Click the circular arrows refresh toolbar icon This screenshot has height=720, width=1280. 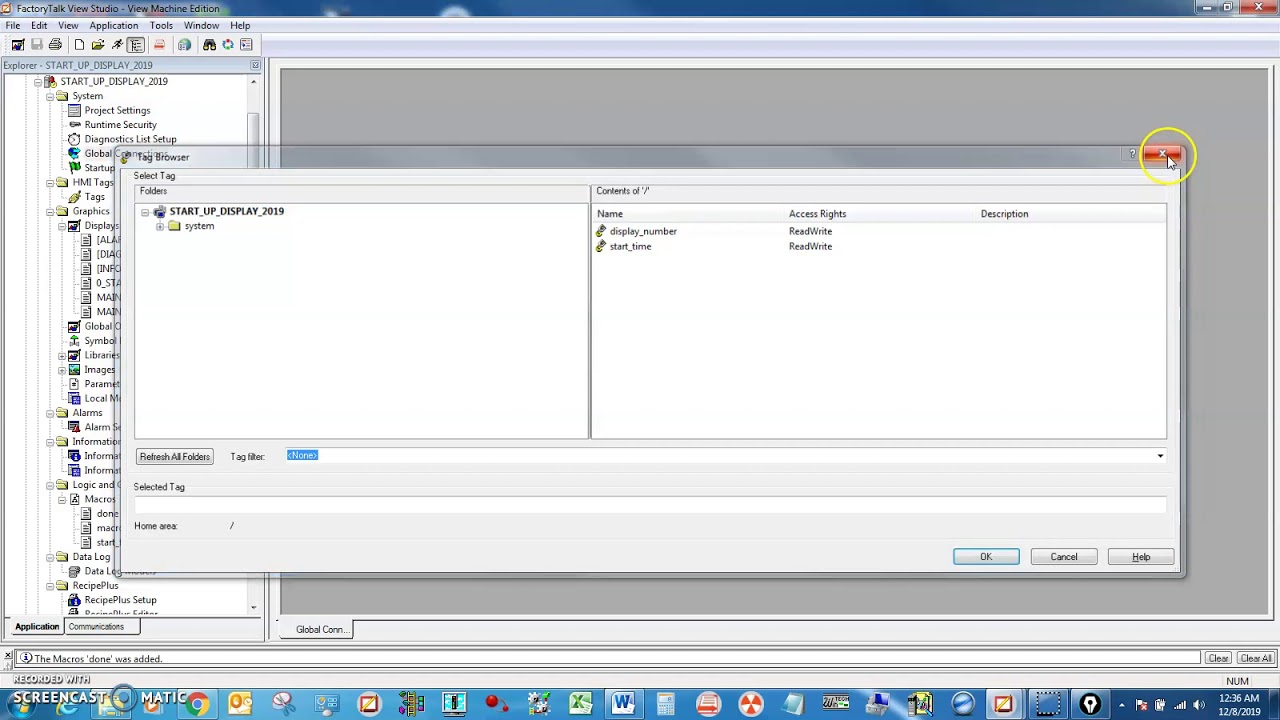[x=228, y=44]
